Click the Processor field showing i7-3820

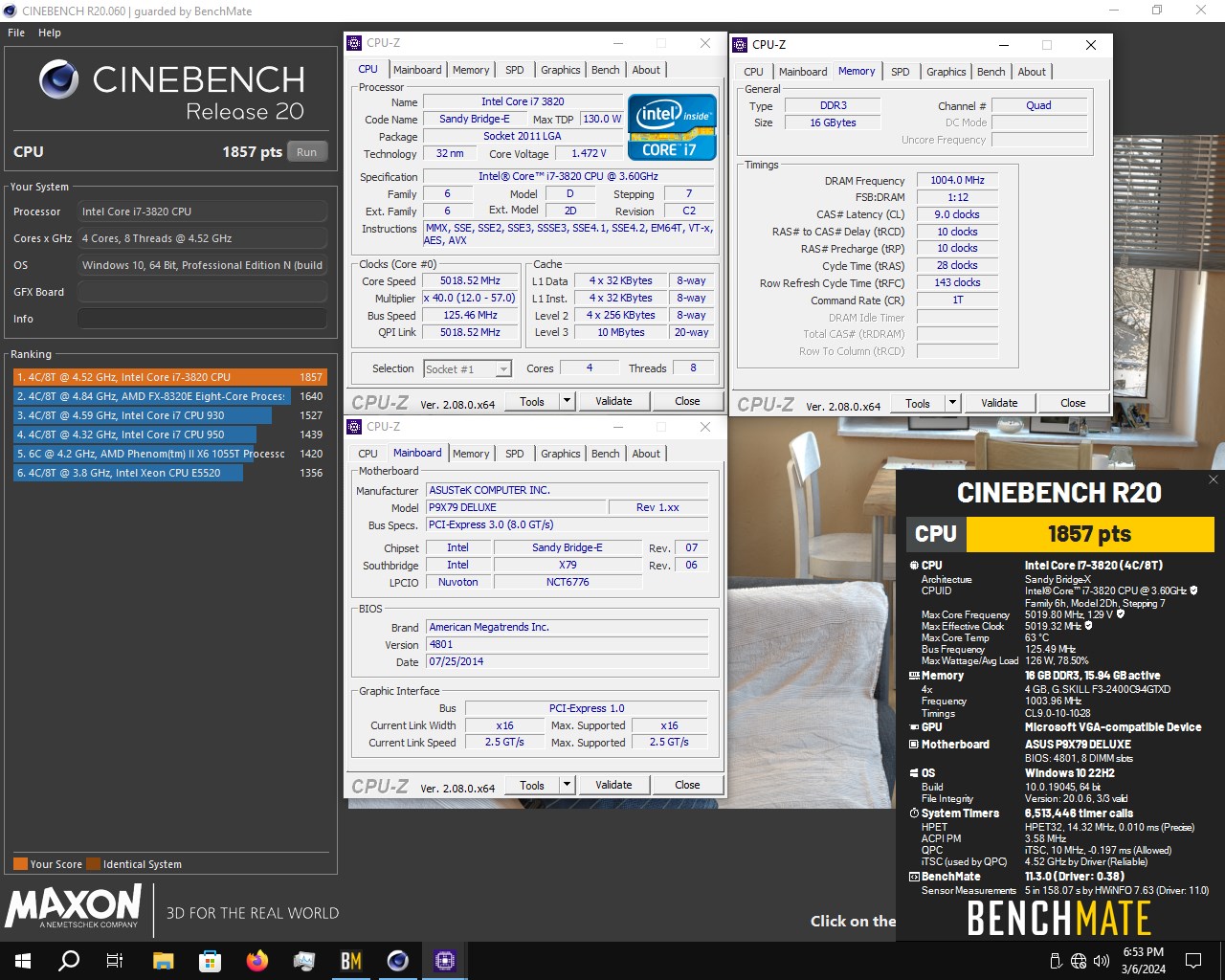point(202,212)
